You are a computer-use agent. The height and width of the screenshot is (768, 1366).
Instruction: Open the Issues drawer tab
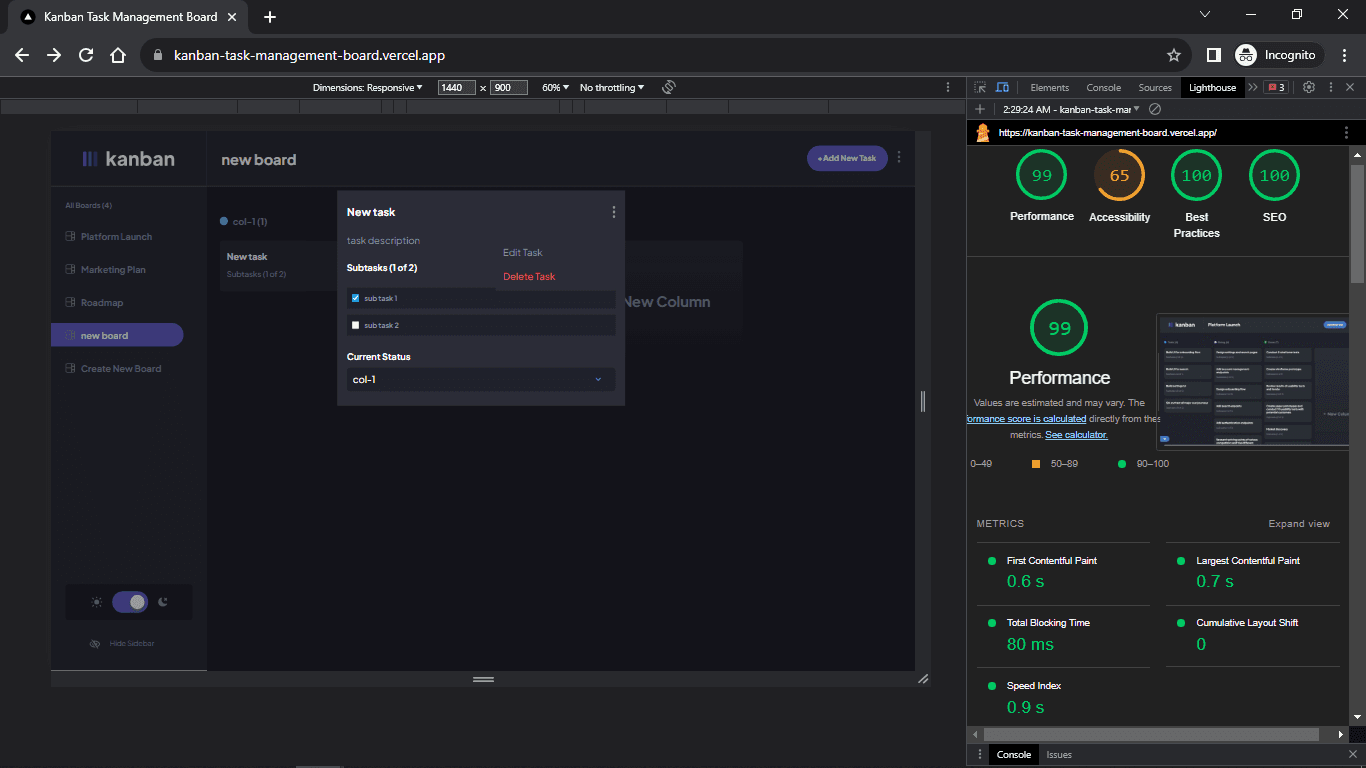coord(1059,755)
